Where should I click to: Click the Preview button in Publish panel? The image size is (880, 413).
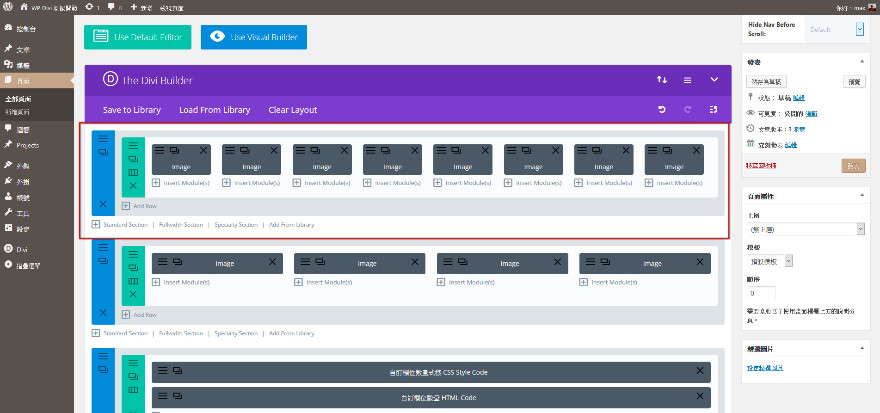(854, 82)
